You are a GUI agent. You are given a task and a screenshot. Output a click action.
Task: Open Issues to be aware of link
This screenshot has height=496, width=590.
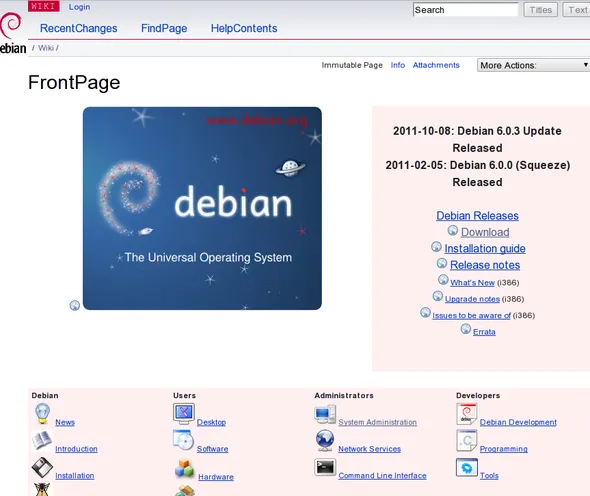471,315
